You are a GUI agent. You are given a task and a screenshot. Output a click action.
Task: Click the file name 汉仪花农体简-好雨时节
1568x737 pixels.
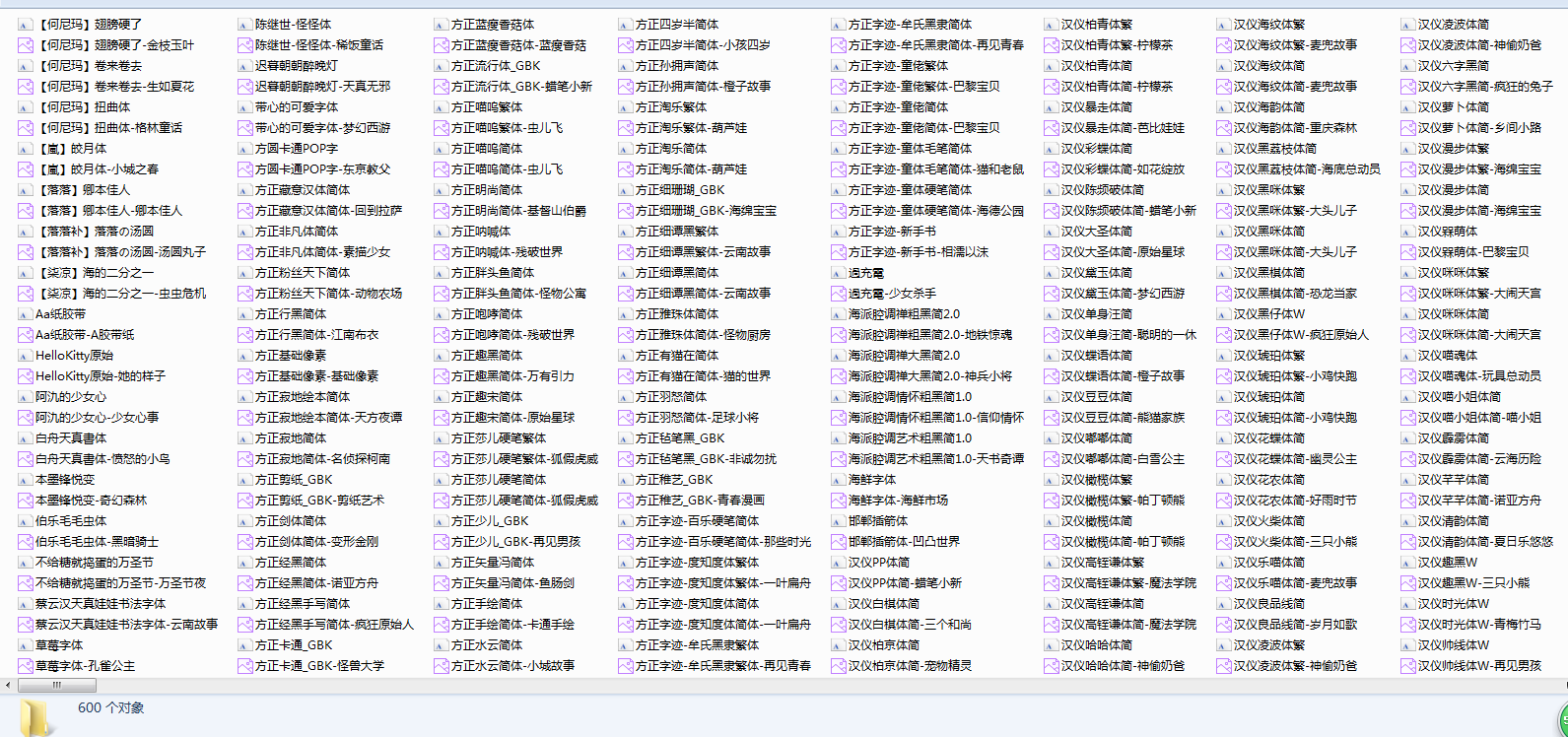click(x=1295, y=501)
